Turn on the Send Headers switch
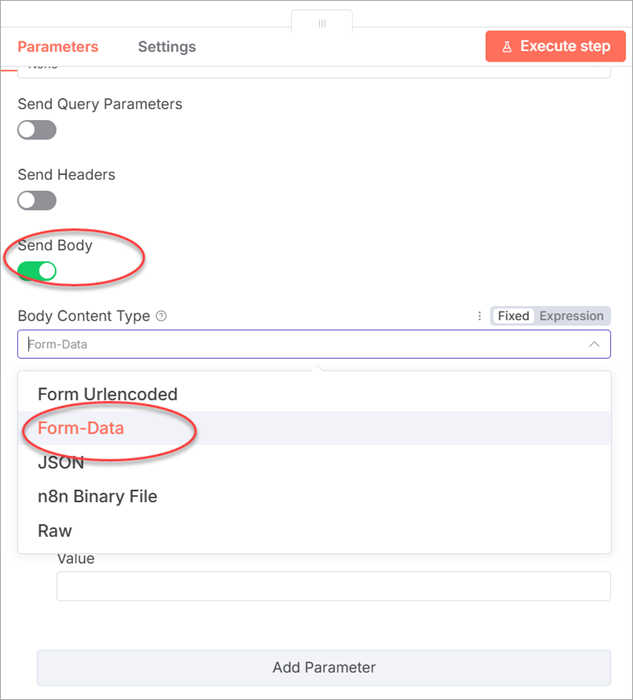The width and height of the screenshot is (633, 700). coord(37,200)
